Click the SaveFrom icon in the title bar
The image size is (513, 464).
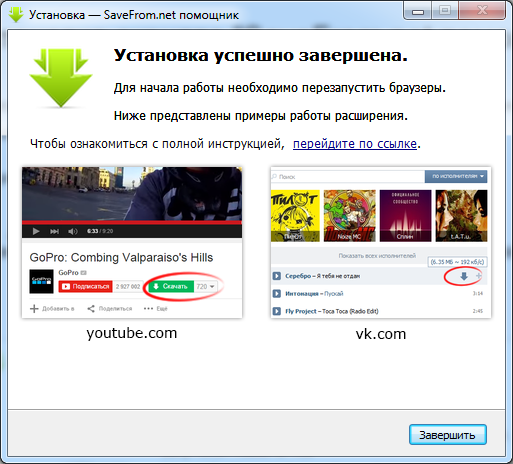(16, 15)
